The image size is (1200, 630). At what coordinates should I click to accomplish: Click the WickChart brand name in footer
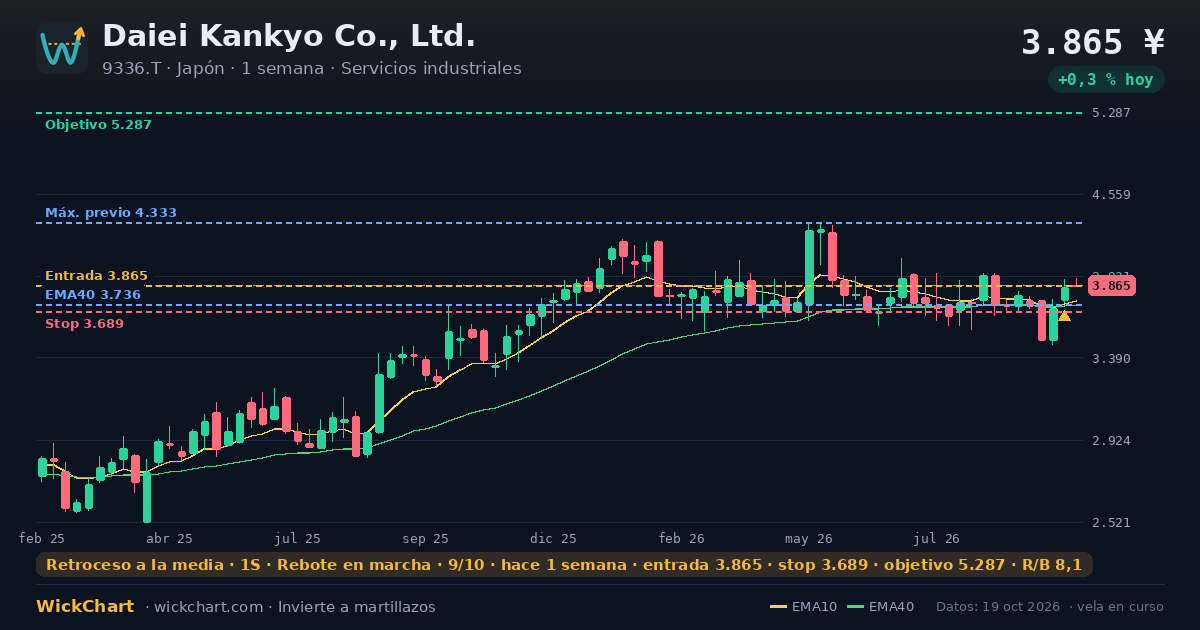point(85,607)
